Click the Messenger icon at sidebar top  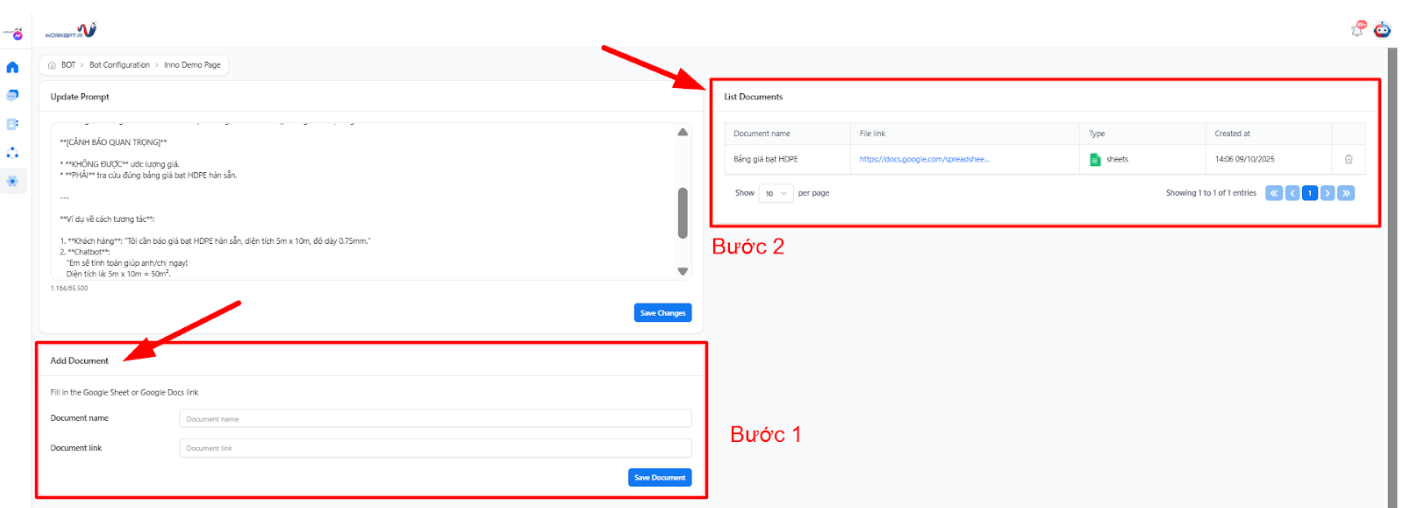point(12,34)
